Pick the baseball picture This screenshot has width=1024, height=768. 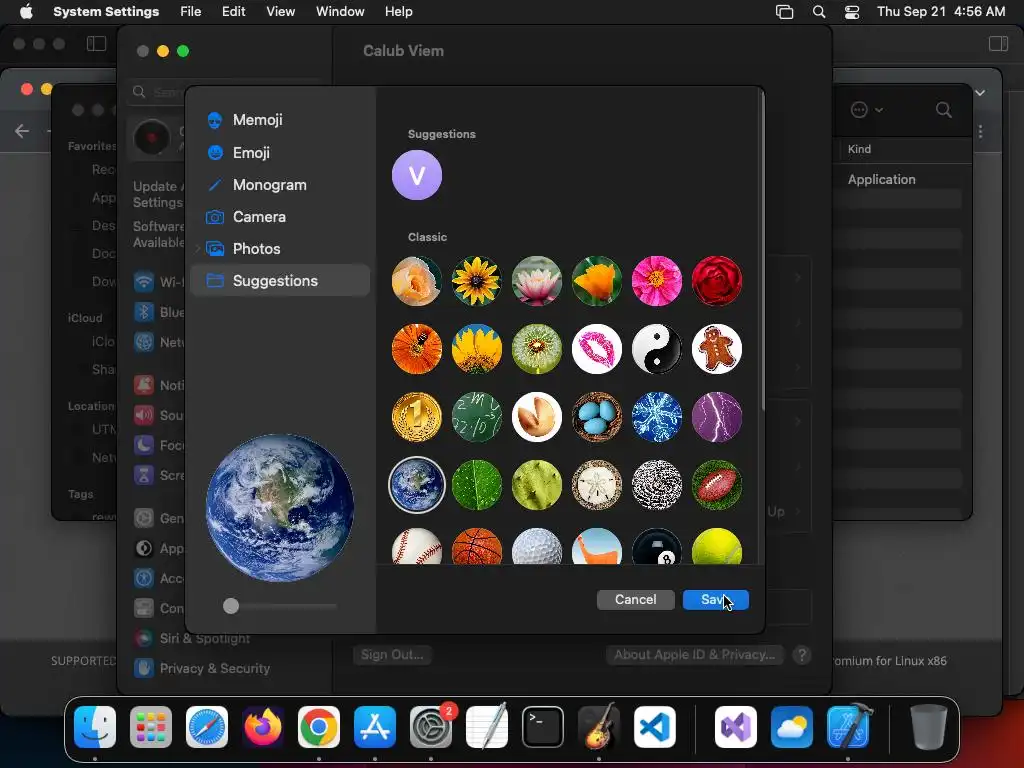click(x=417, y=546)
